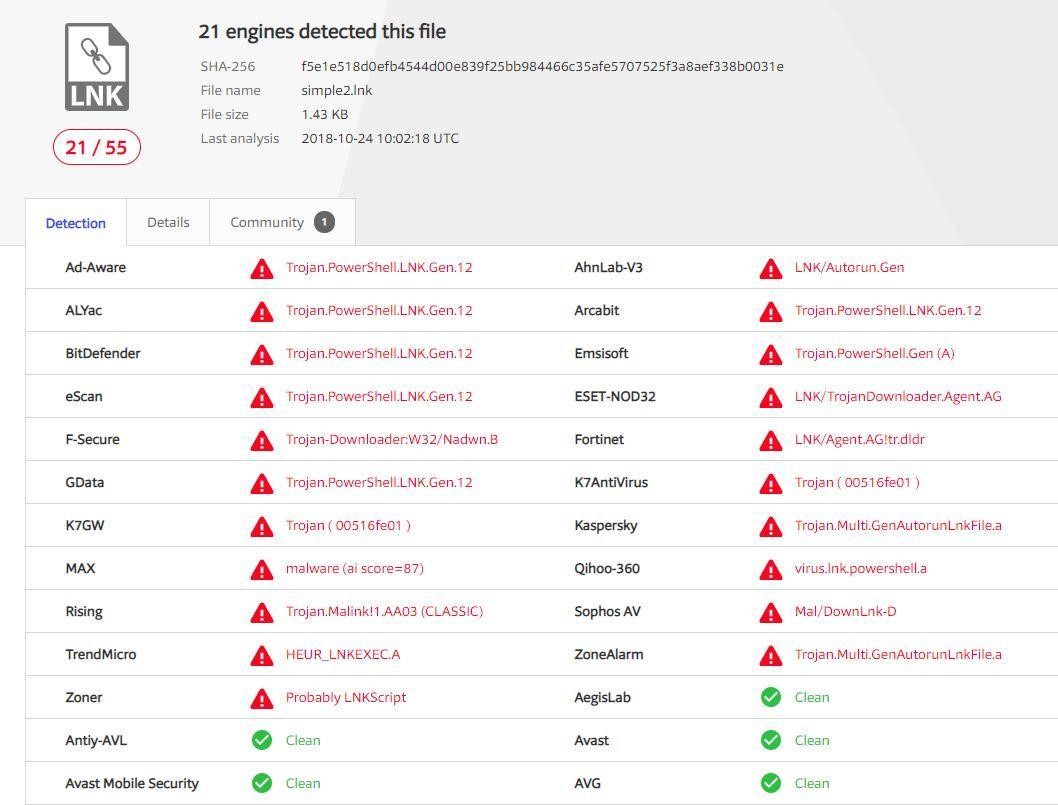The height and width of the screenshot is (805, 1058).
Task: Click the Last analysis field label
Action: tap(240, 138)
